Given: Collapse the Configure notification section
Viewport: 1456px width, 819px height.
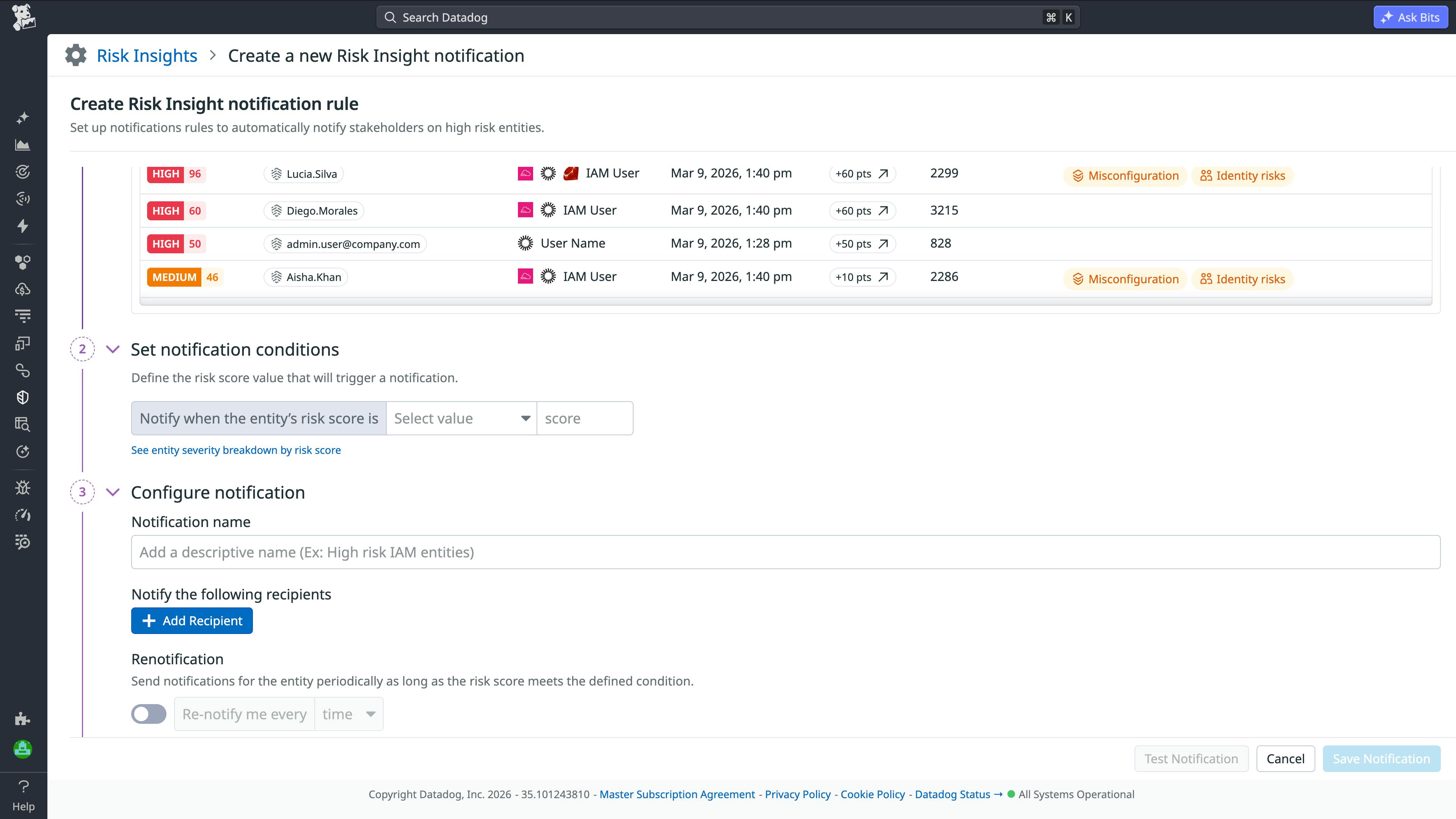Looking at the screenshot, I should 113,492.
